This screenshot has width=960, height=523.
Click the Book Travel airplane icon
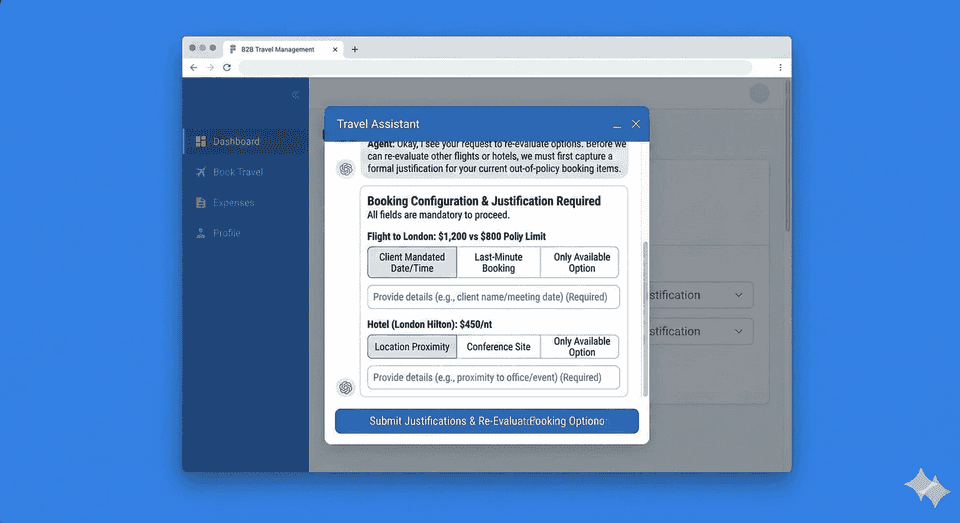(200, 172)
